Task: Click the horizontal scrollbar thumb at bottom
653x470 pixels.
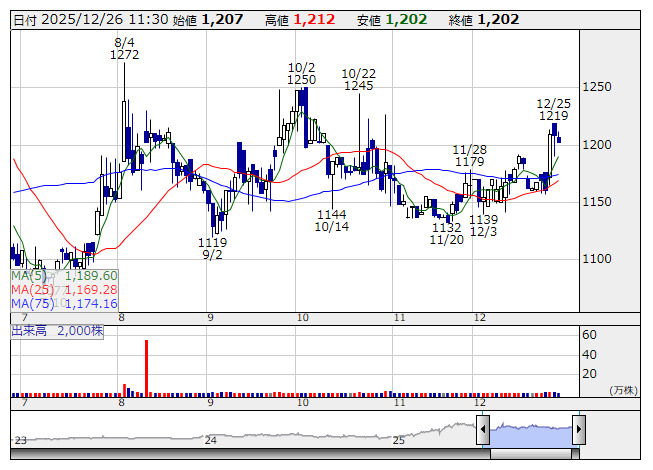Action: click(x=531, y=454)
